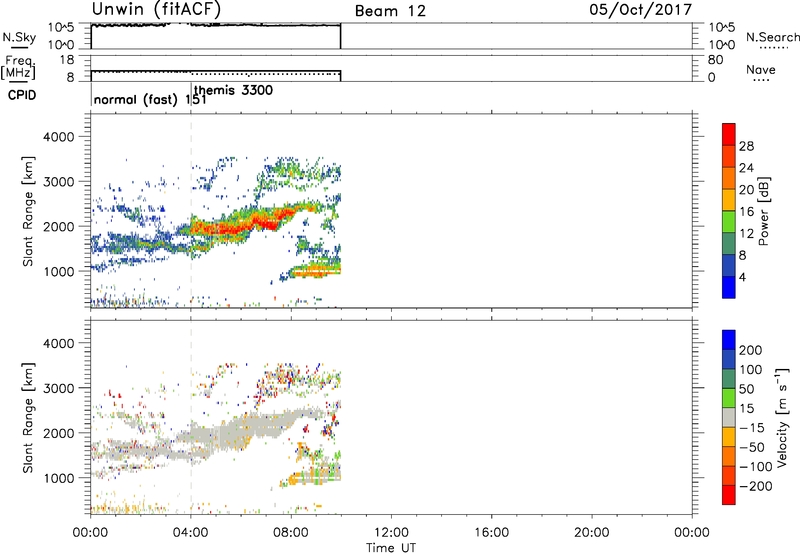Click the '16' tick on Power colorbar
Viewport: 800px width, 554px height.
click(746, 212)
